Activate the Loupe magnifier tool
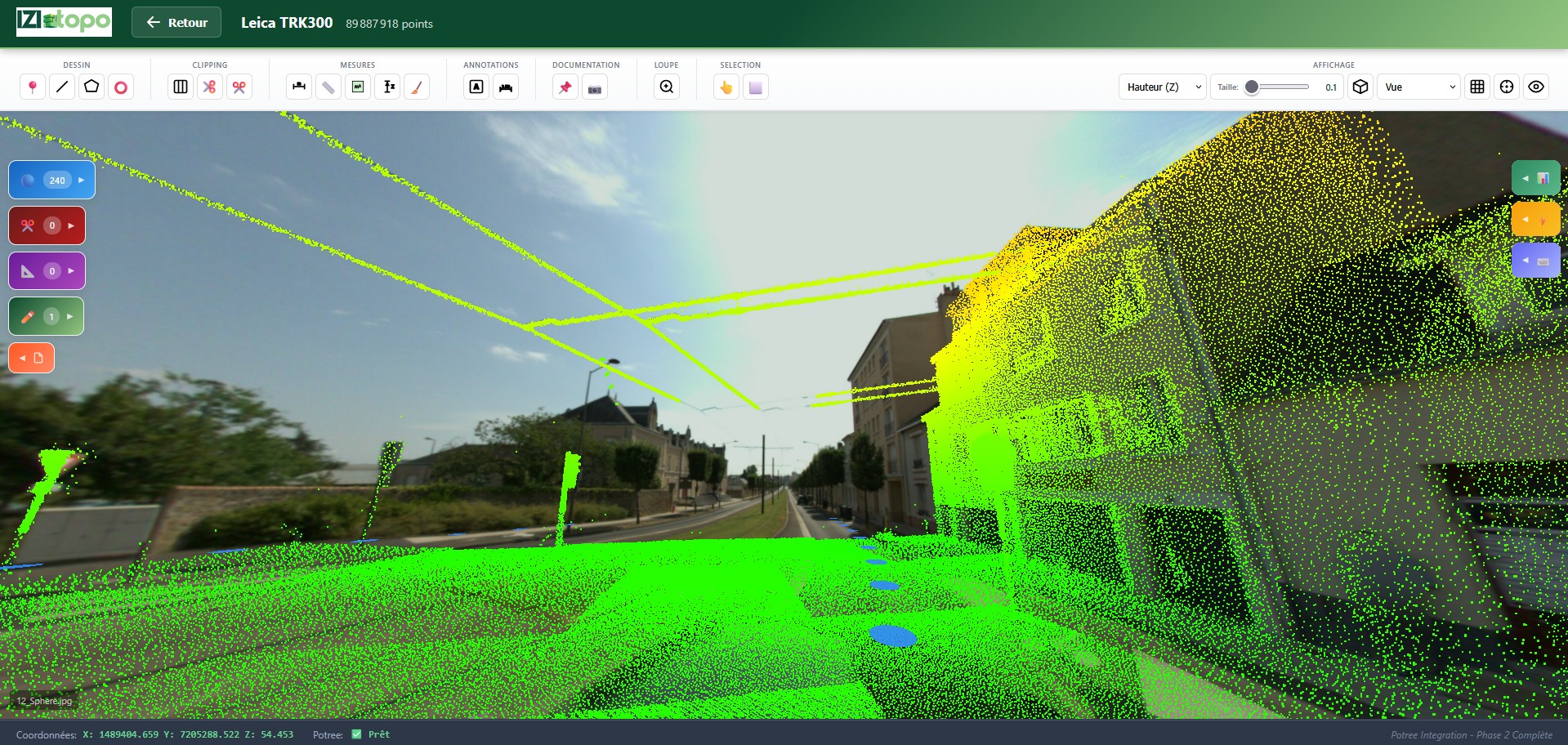This screenshot has height=745, width=1568. (x=667, y=87)
